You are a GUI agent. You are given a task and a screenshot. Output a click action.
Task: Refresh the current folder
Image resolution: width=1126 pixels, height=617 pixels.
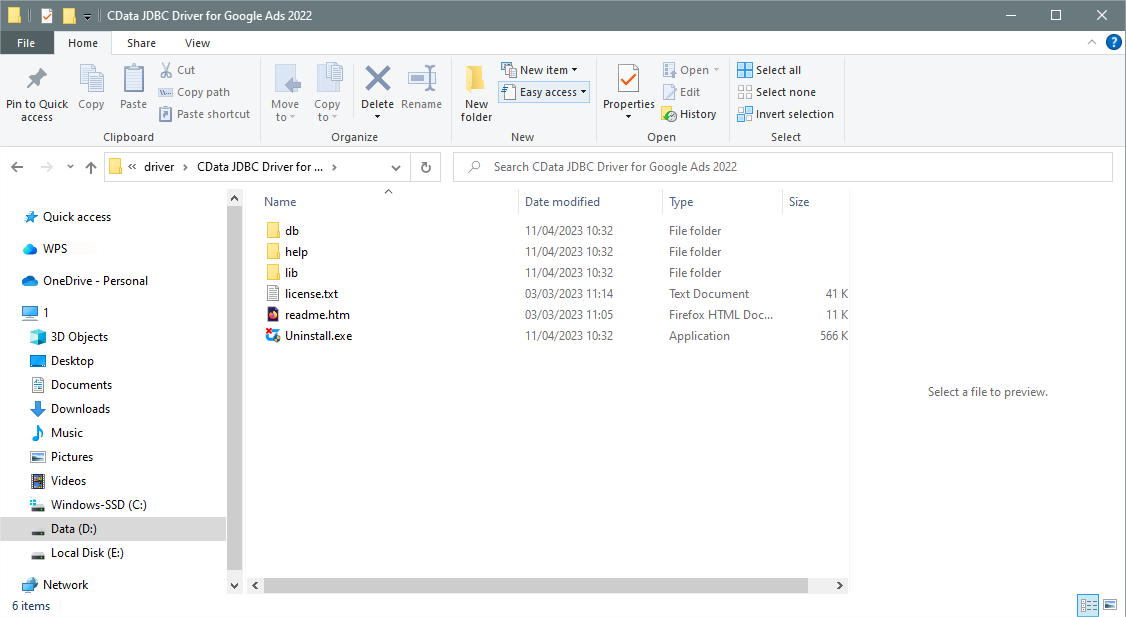(x=426, y=167)
